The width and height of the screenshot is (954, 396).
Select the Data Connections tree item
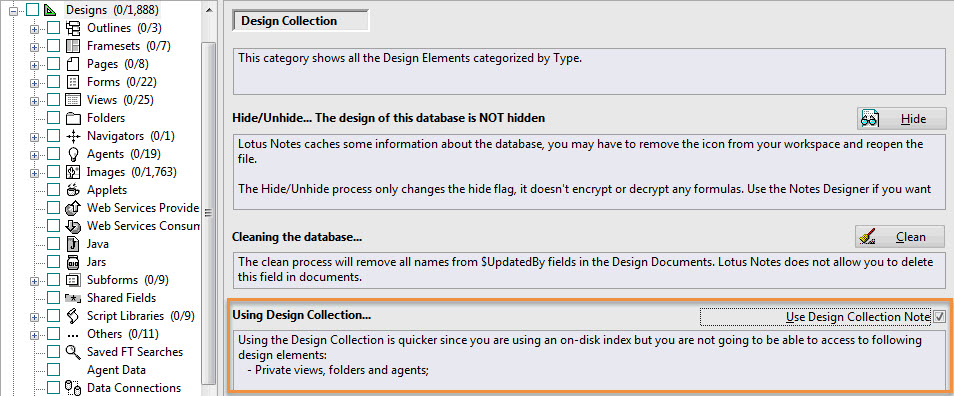click(134, 388)
